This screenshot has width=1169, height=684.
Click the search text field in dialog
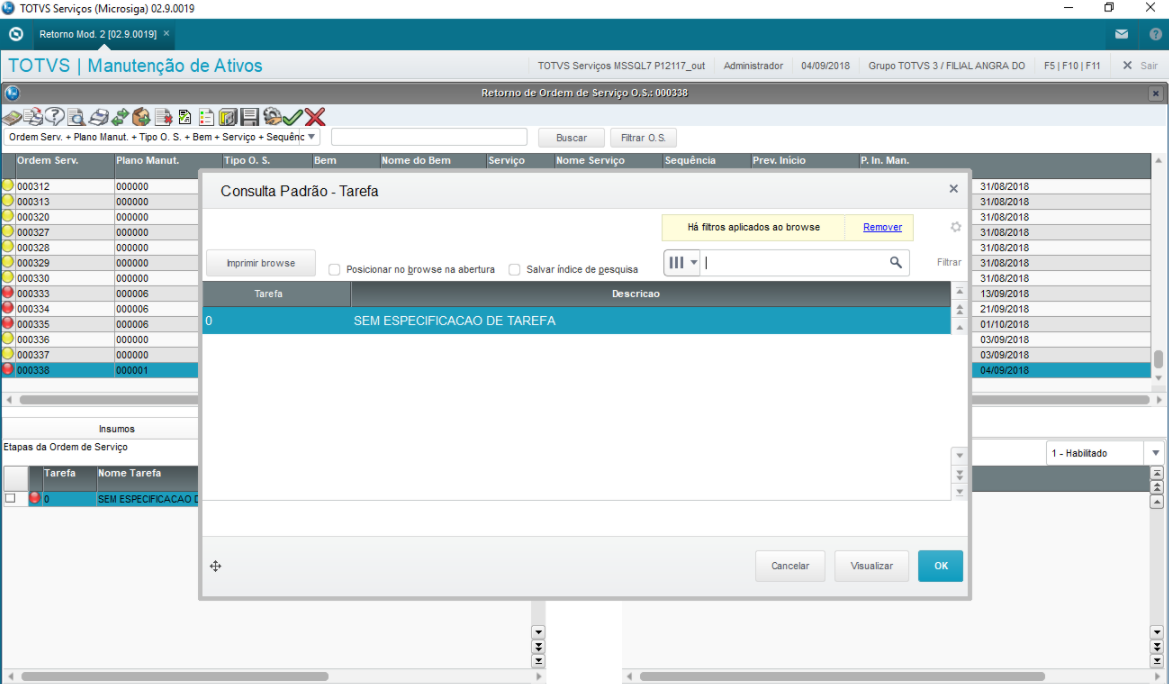(794, 263)
